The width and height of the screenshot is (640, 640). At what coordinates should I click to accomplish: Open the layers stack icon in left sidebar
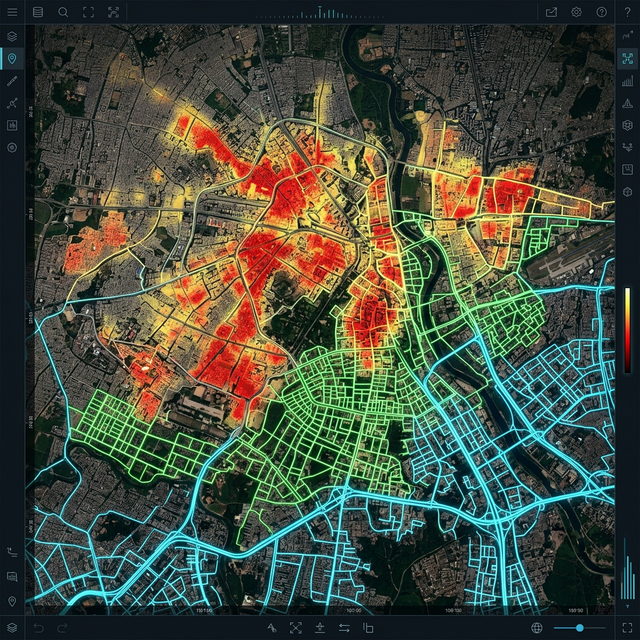point(12,36)
